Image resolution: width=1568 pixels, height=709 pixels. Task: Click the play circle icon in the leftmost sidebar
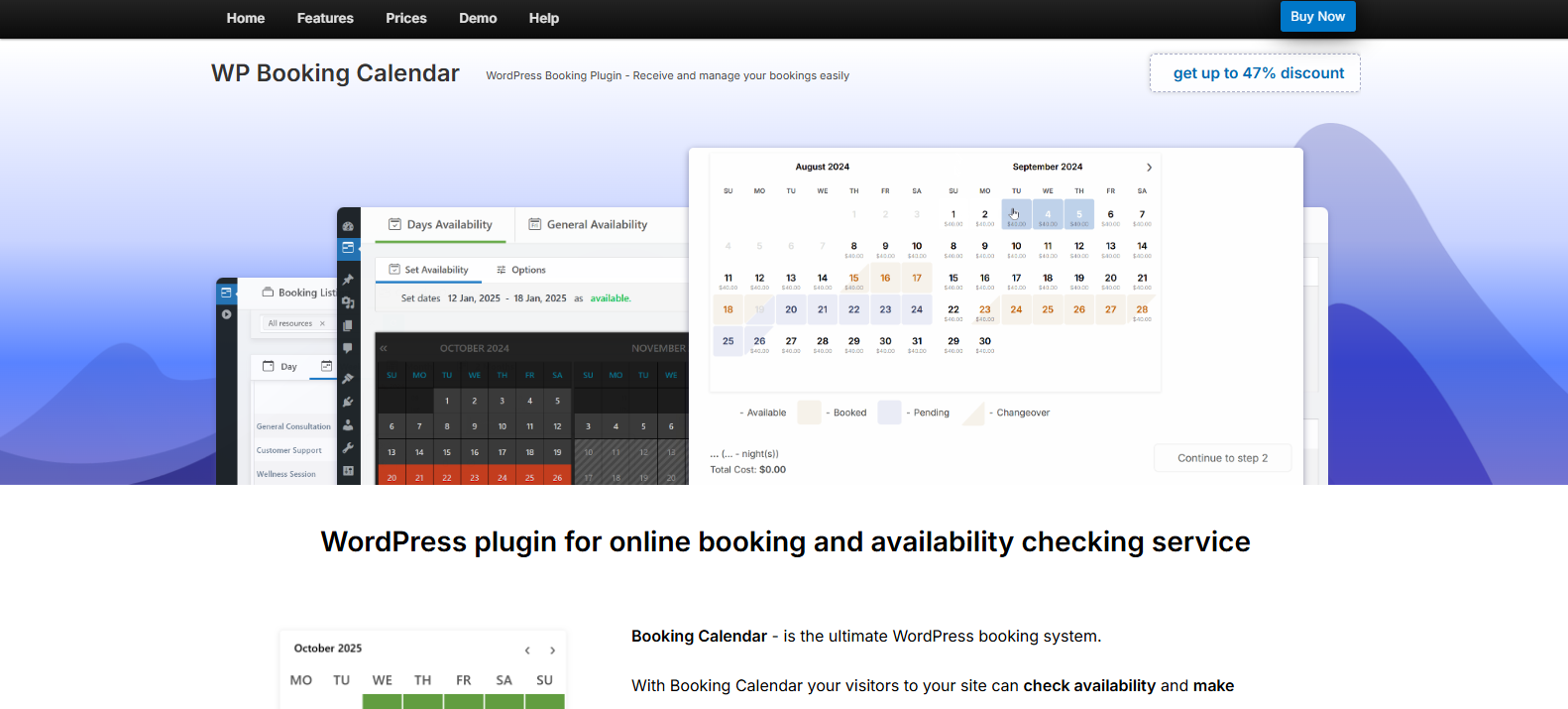226,314
